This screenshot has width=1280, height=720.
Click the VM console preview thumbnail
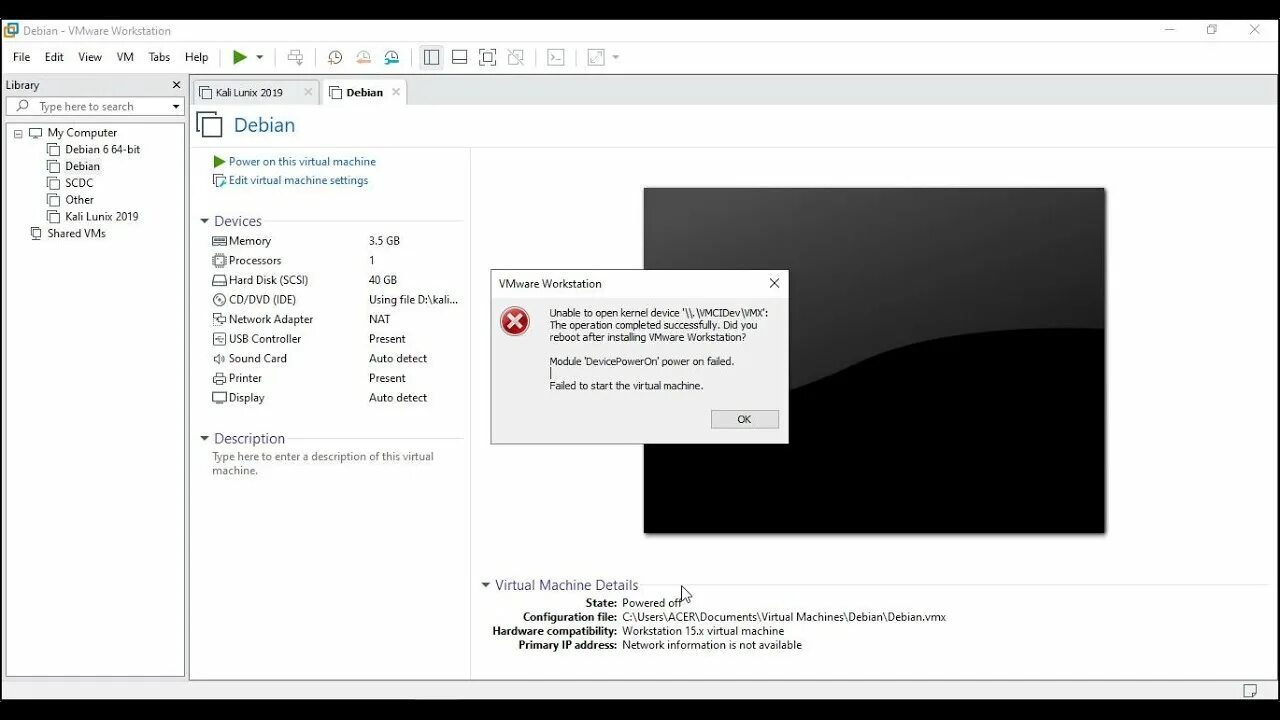point(874,360)
